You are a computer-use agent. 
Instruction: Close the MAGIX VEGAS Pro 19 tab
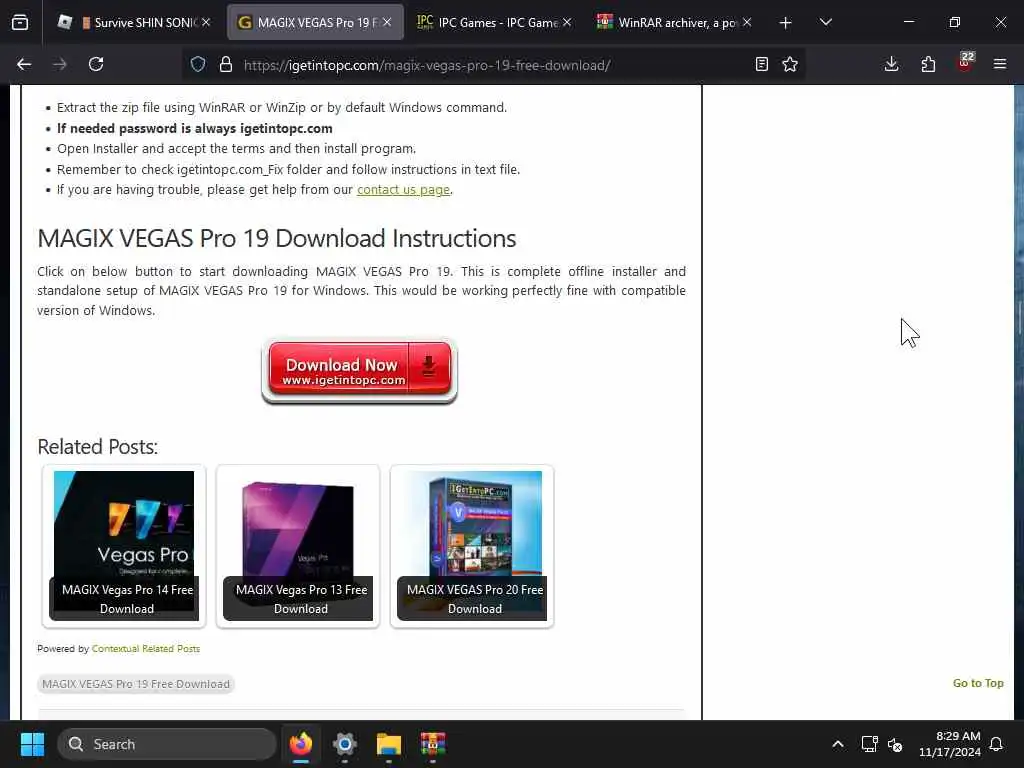click(387, 22)
